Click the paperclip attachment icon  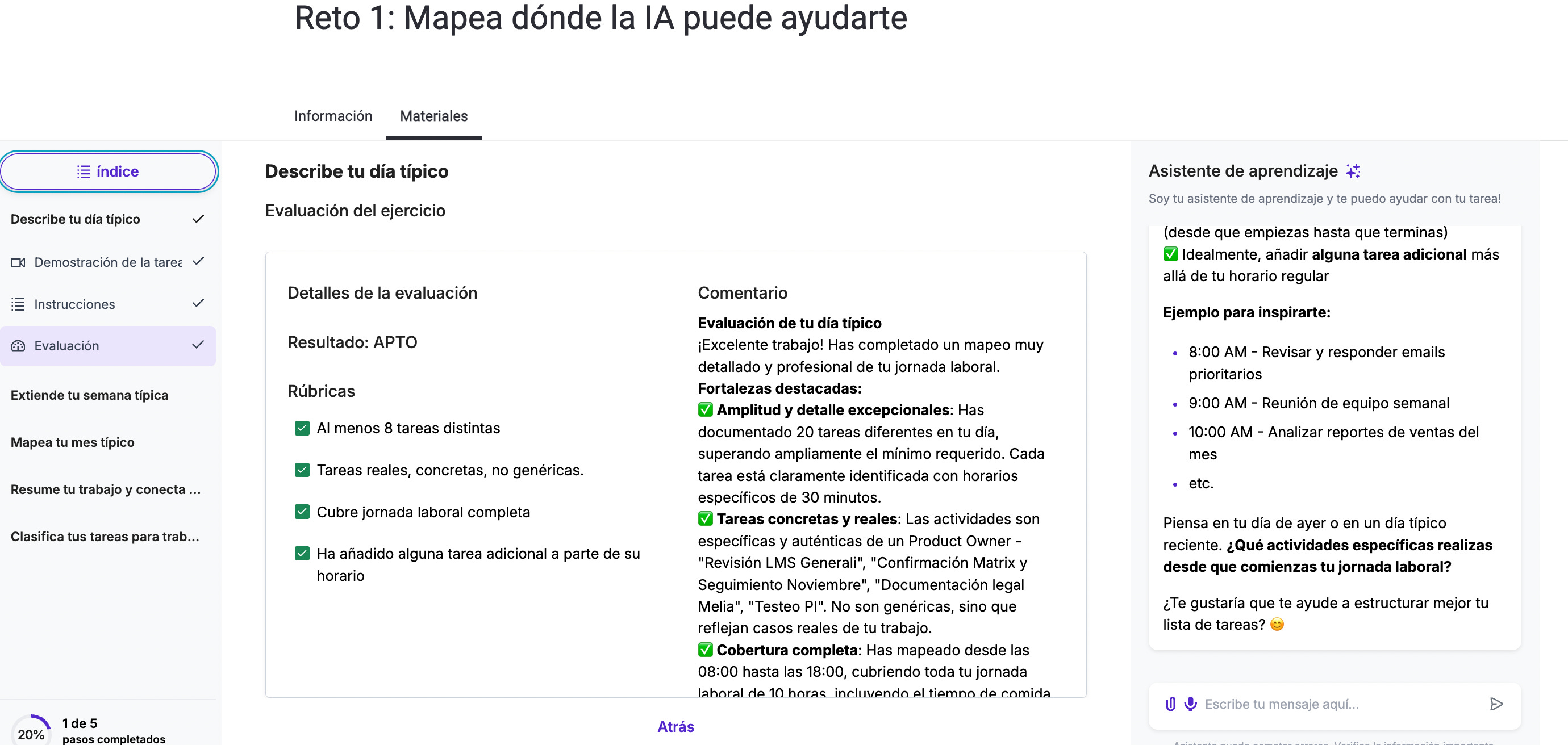click(x=1170, y=704)
